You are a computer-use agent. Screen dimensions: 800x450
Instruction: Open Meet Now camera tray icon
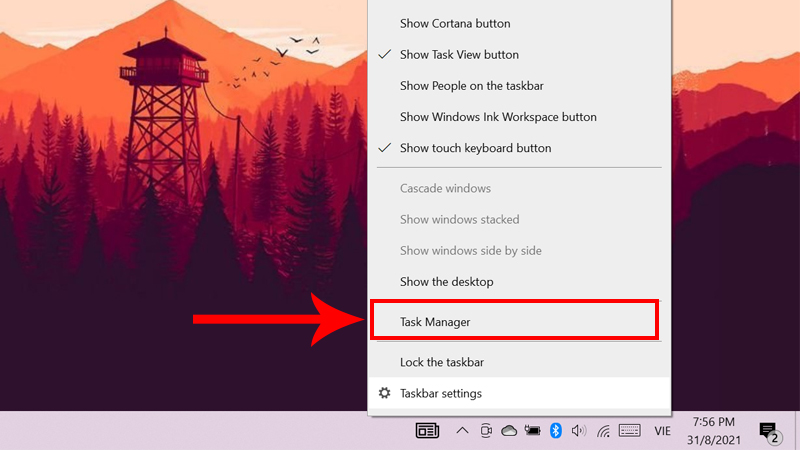pos(486,431)
